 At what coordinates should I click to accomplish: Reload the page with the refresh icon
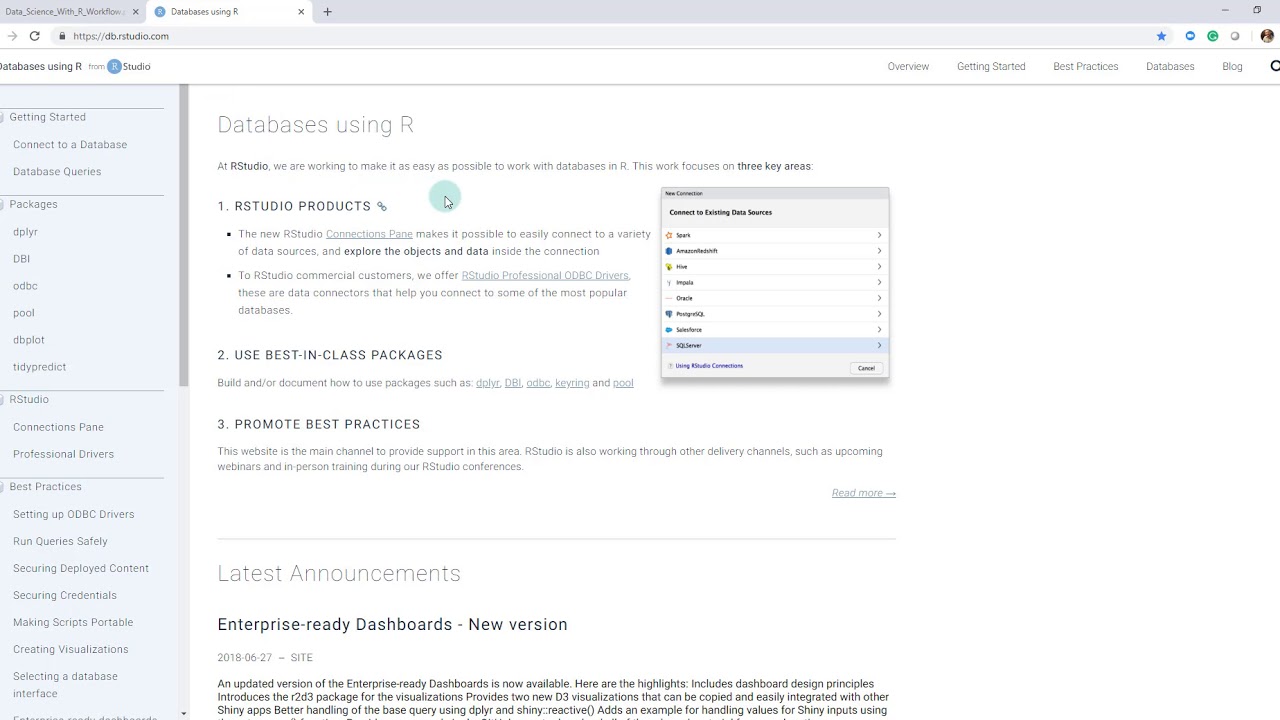point(34,36)
